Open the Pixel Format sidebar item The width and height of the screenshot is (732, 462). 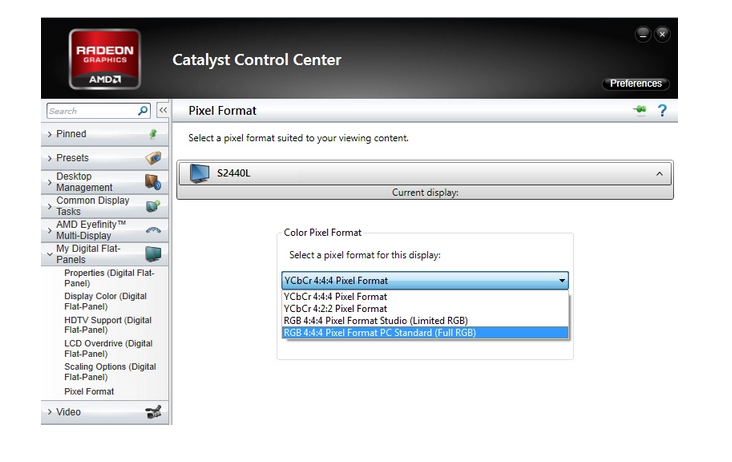pyautogui.click(x=89, y=392)
